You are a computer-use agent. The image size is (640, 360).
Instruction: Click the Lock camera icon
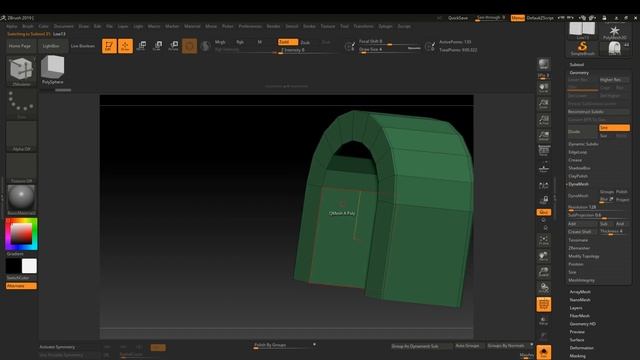point(544,200)
